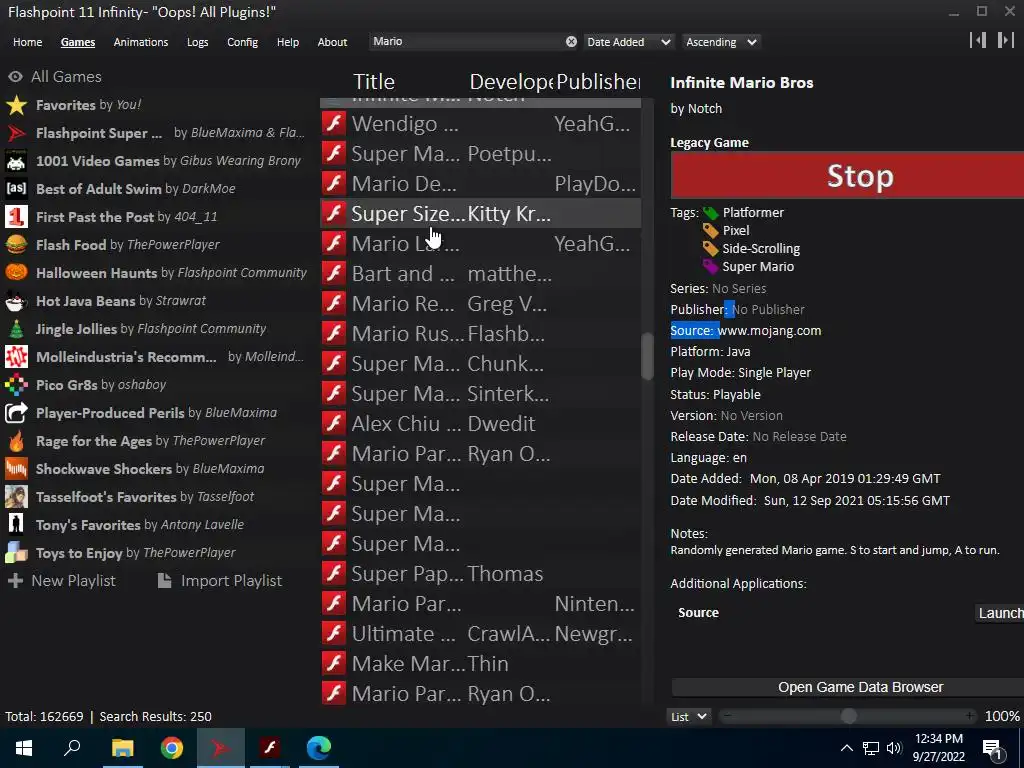Open the Windows notification center icon

coord(992,748)
